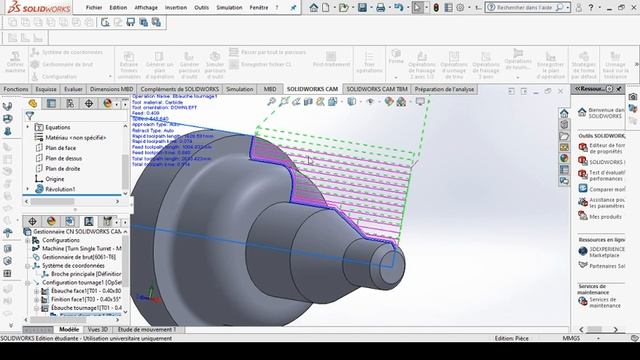Click Zoom to Fit in heads-up toolbar
The height and width of the screenshot is (360, 640).
271,101
